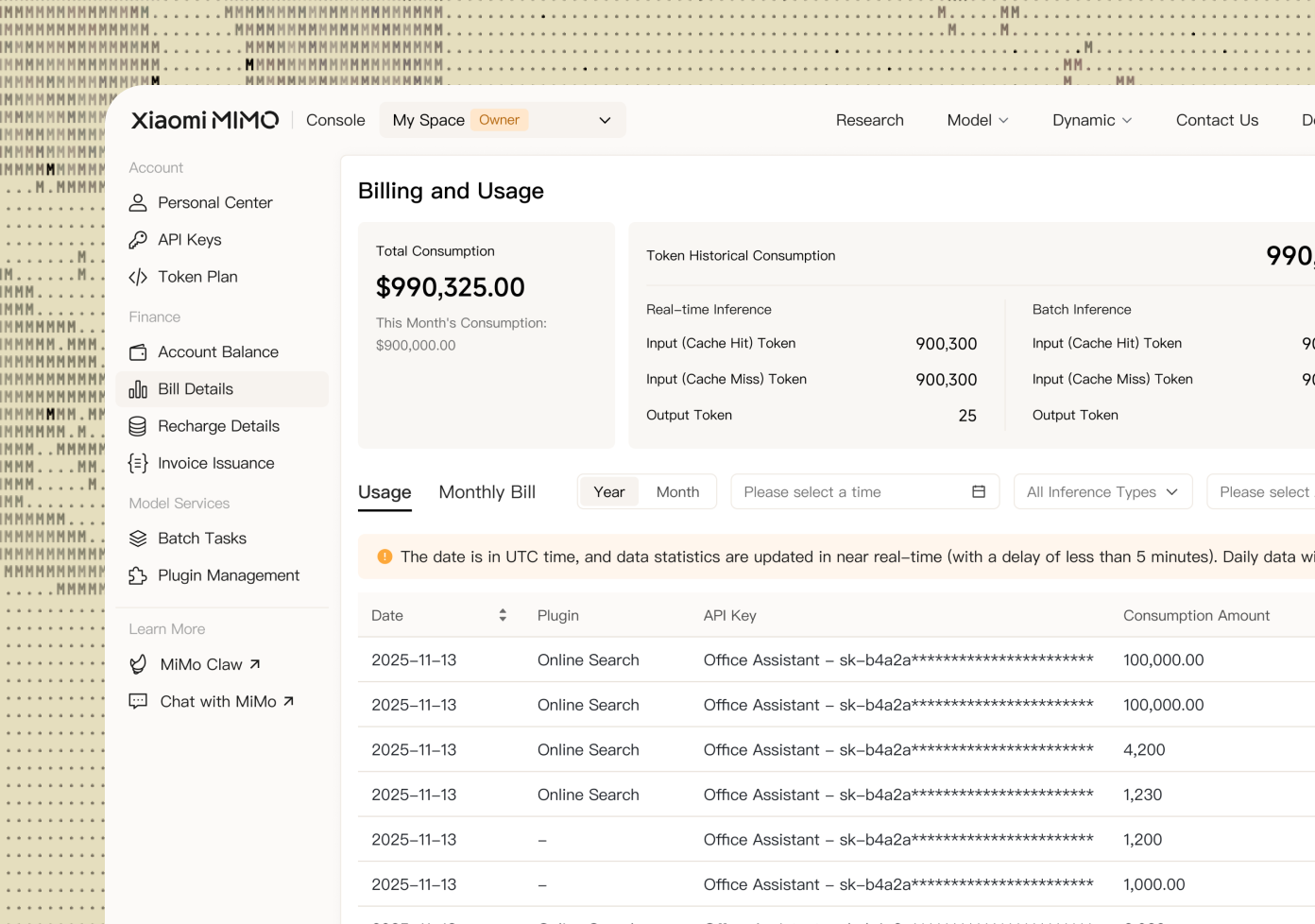Viewport: 1315px width, 924px height.
Task: Click the Token Plan code icon
Action: coord(138,277)
